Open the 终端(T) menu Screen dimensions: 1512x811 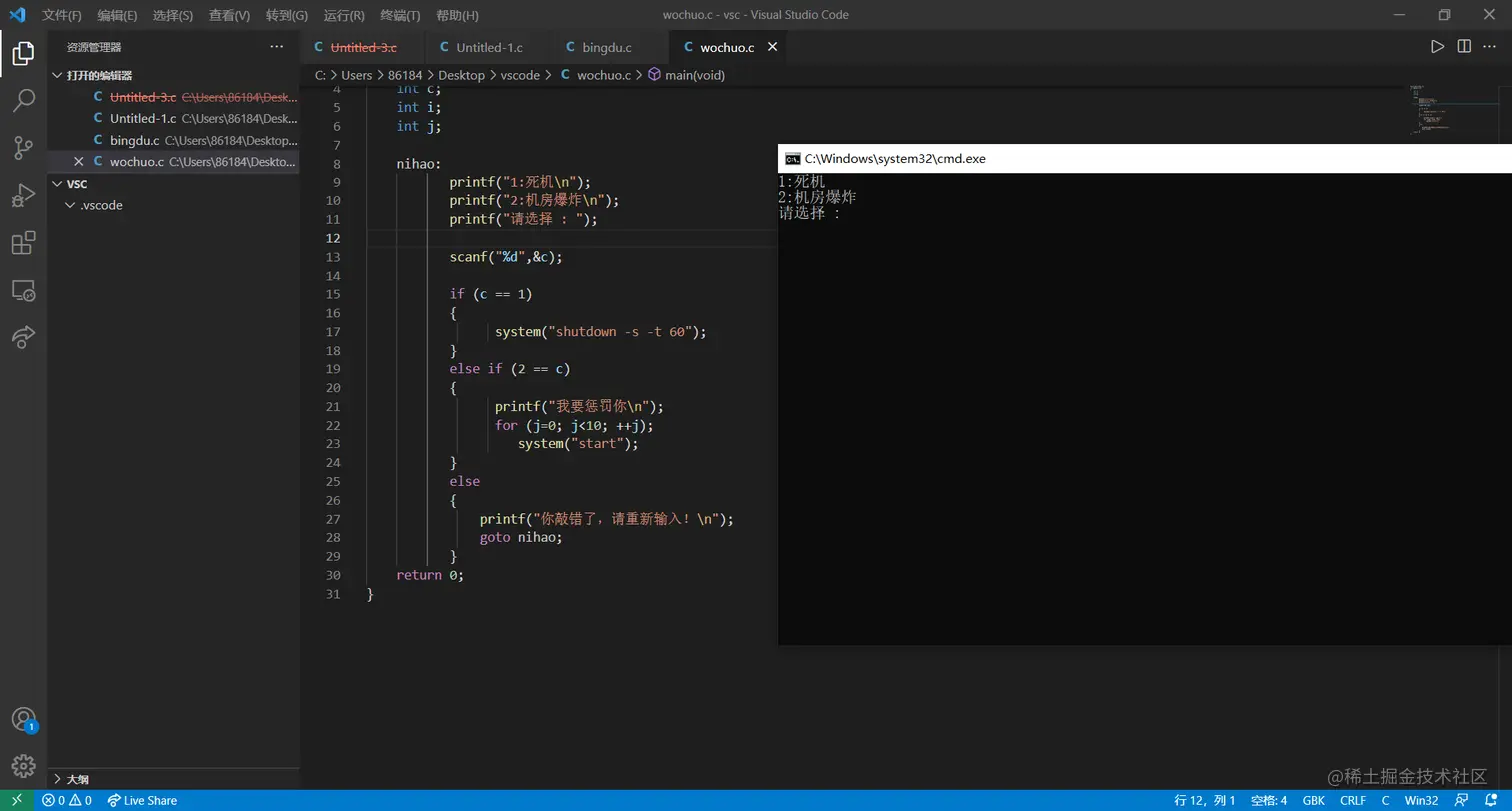[400, 15]
